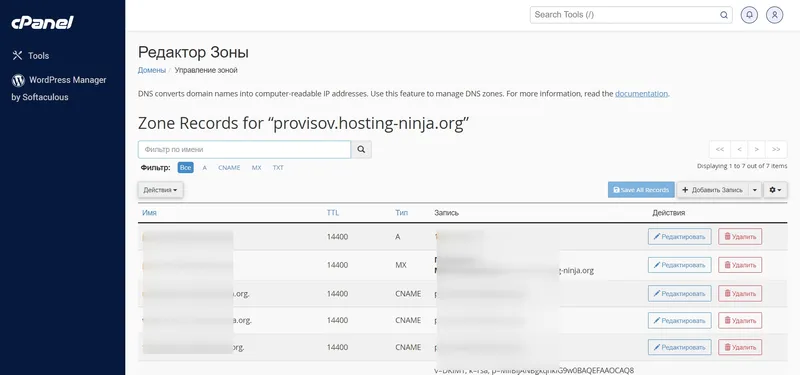Delete the A record
Viewport: 800px width, 375px height.
tap(740, 237)
